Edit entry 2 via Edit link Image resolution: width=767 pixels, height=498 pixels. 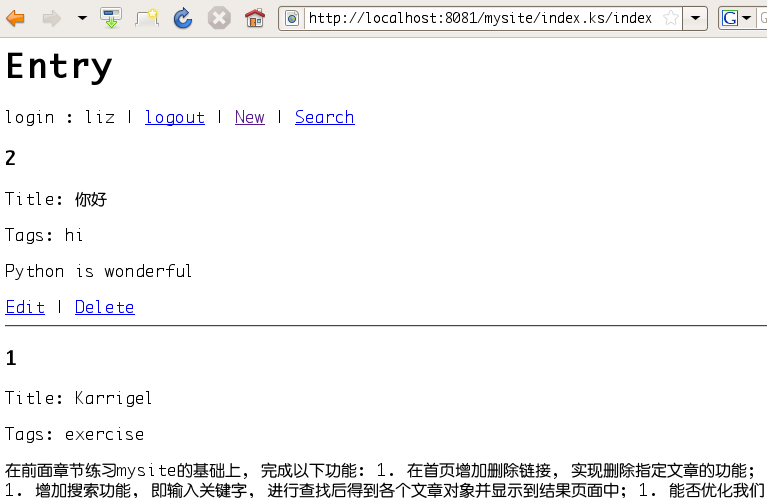pyautogui.click(x=25, y=307)
